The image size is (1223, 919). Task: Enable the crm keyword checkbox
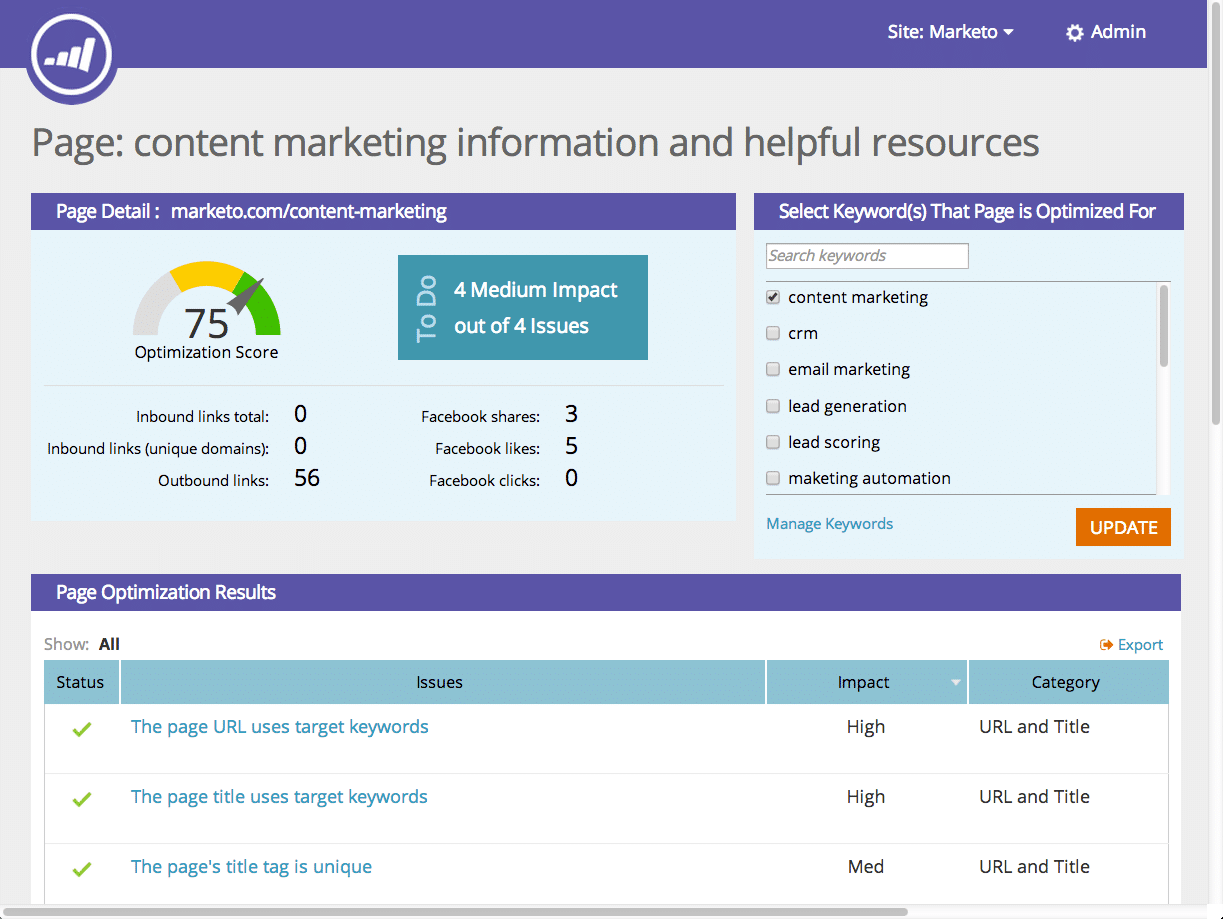773,334
